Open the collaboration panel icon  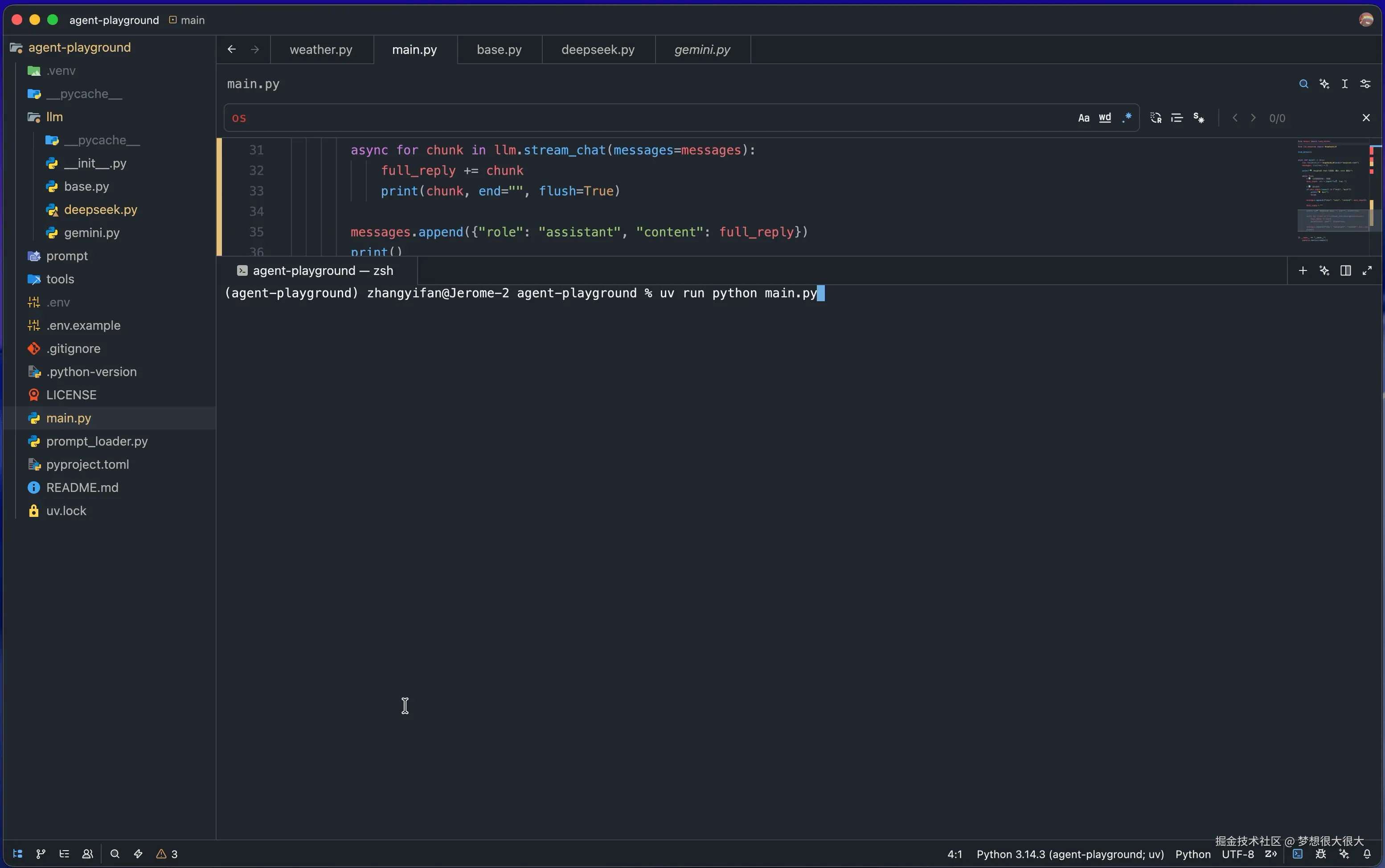(x=87, y=854)
